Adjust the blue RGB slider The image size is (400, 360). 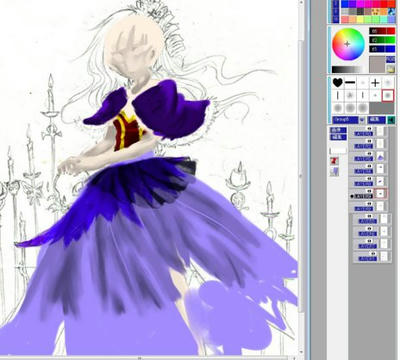pyautogui.click(x=382, y=49)
